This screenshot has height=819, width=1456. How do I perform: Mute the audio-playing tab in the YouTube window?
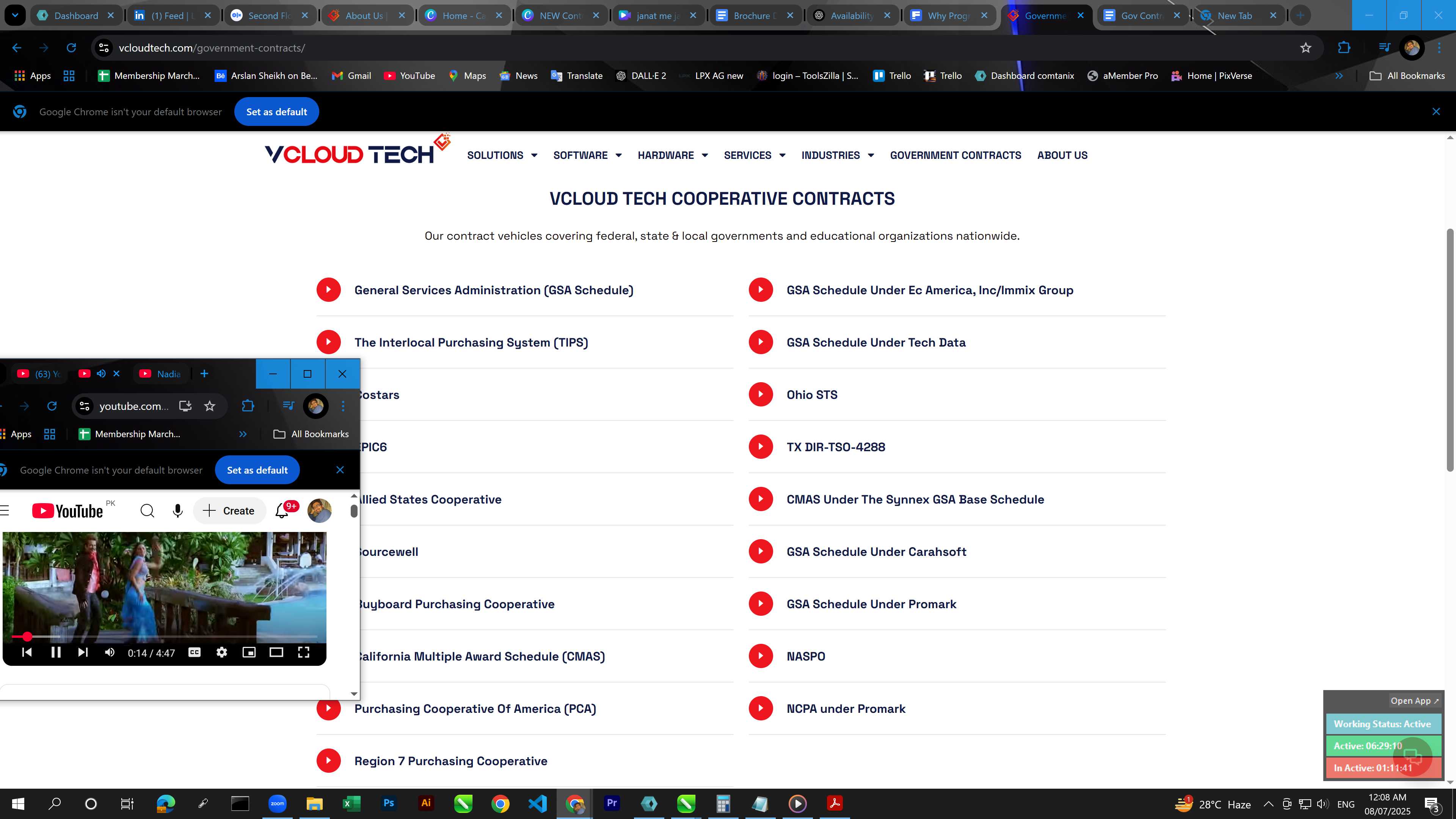coord(101,373)
